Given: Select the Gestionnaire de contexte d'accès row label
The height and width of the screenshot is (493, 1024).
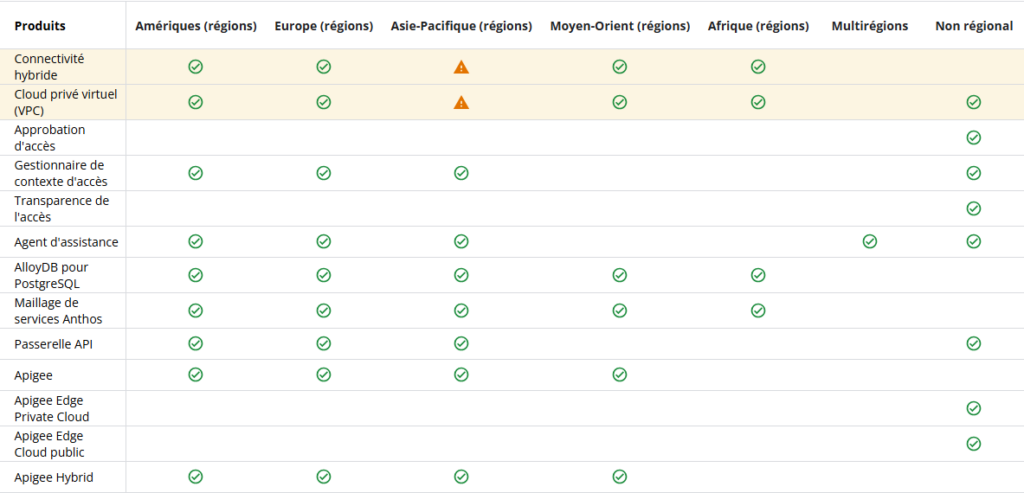Looking at the screenshot, I should point(61,173).
